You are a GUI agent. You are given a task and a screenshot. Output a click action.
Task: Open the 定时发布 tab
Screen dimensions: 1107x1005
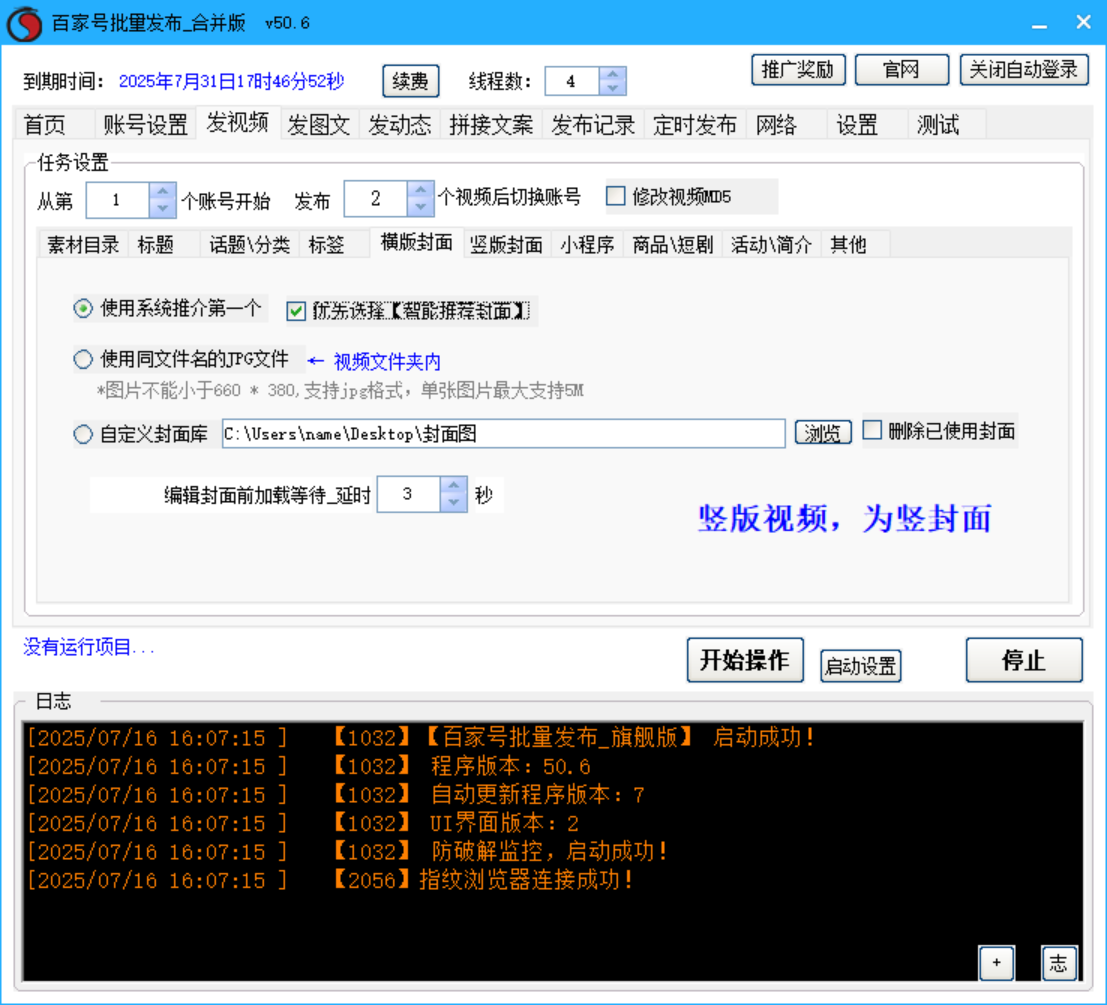695,125
